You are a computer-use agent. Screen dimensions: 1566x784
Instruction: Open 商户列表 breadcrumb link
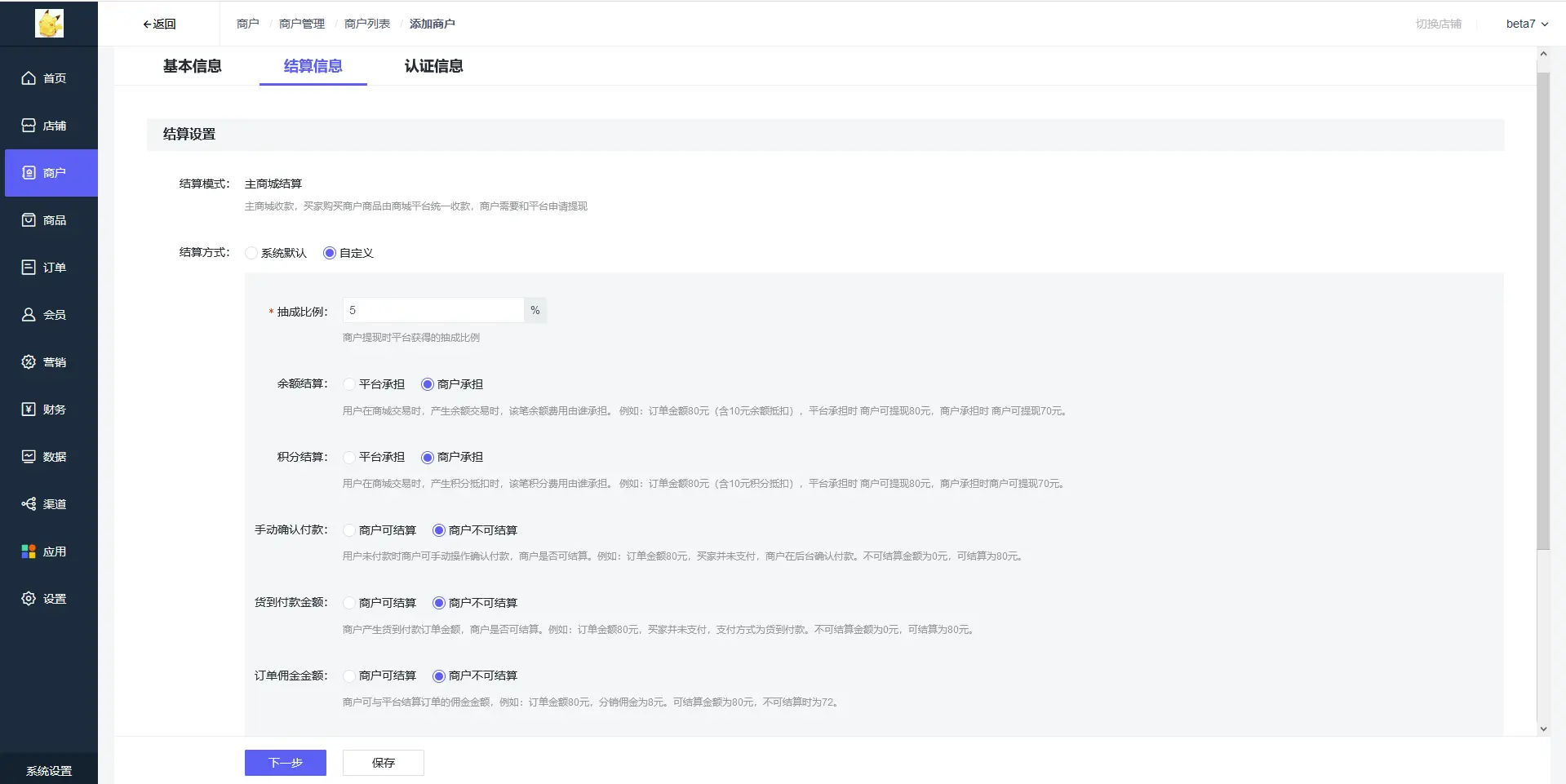[367, 24]
